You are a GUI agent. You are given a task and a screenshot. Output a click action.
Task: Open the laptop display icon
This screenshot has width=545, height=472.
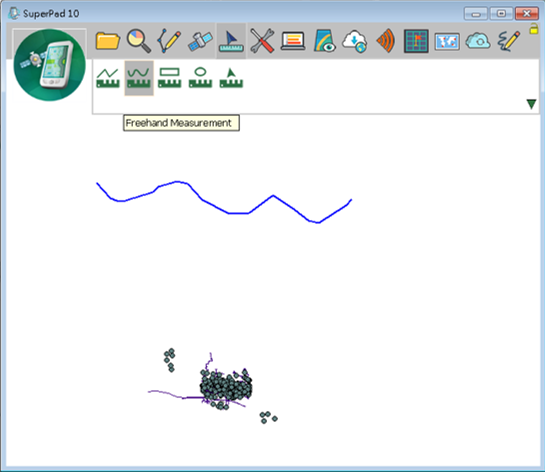293,41
